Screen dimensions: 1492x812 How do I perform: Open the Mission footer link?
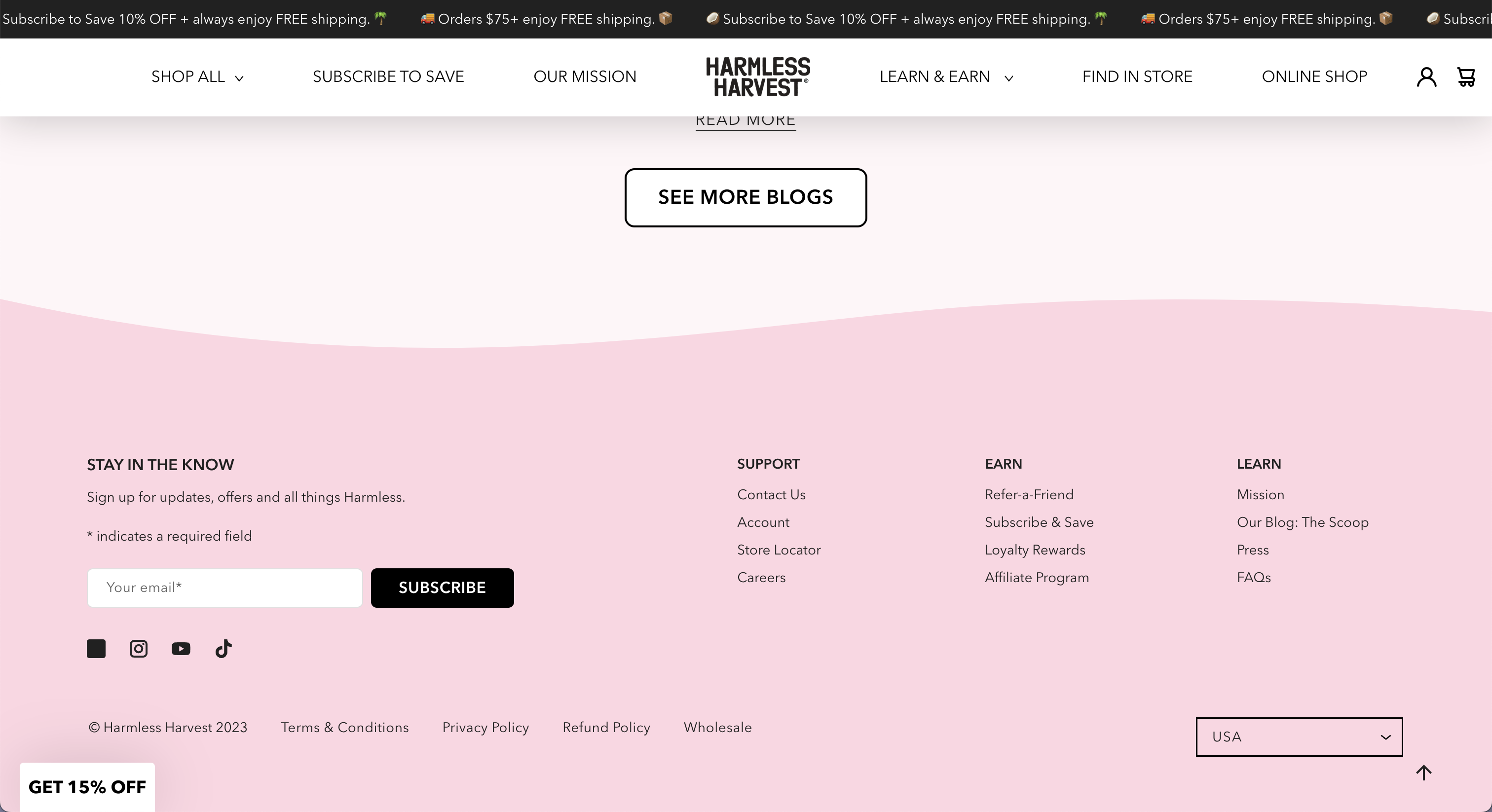coord(1260,495)
